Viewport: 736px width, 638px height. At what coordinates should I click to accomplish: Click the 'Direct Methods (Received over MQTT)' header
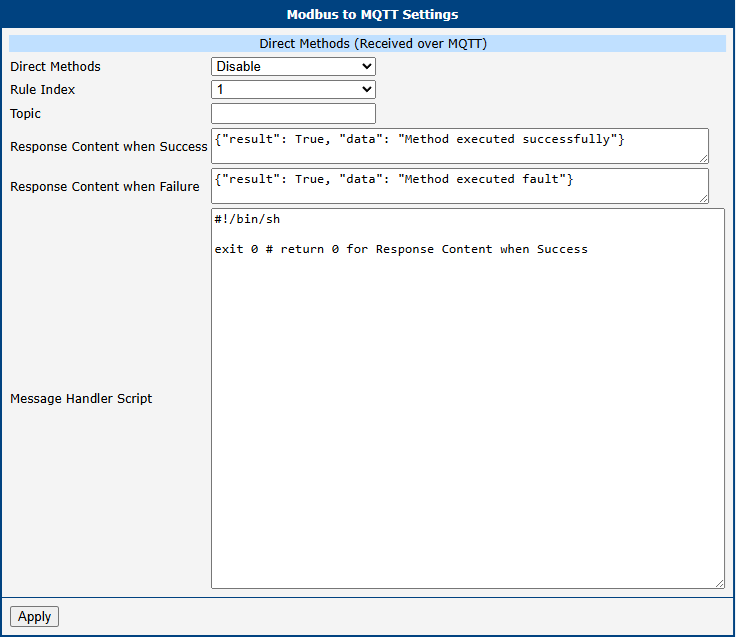(x=373, y=44)
